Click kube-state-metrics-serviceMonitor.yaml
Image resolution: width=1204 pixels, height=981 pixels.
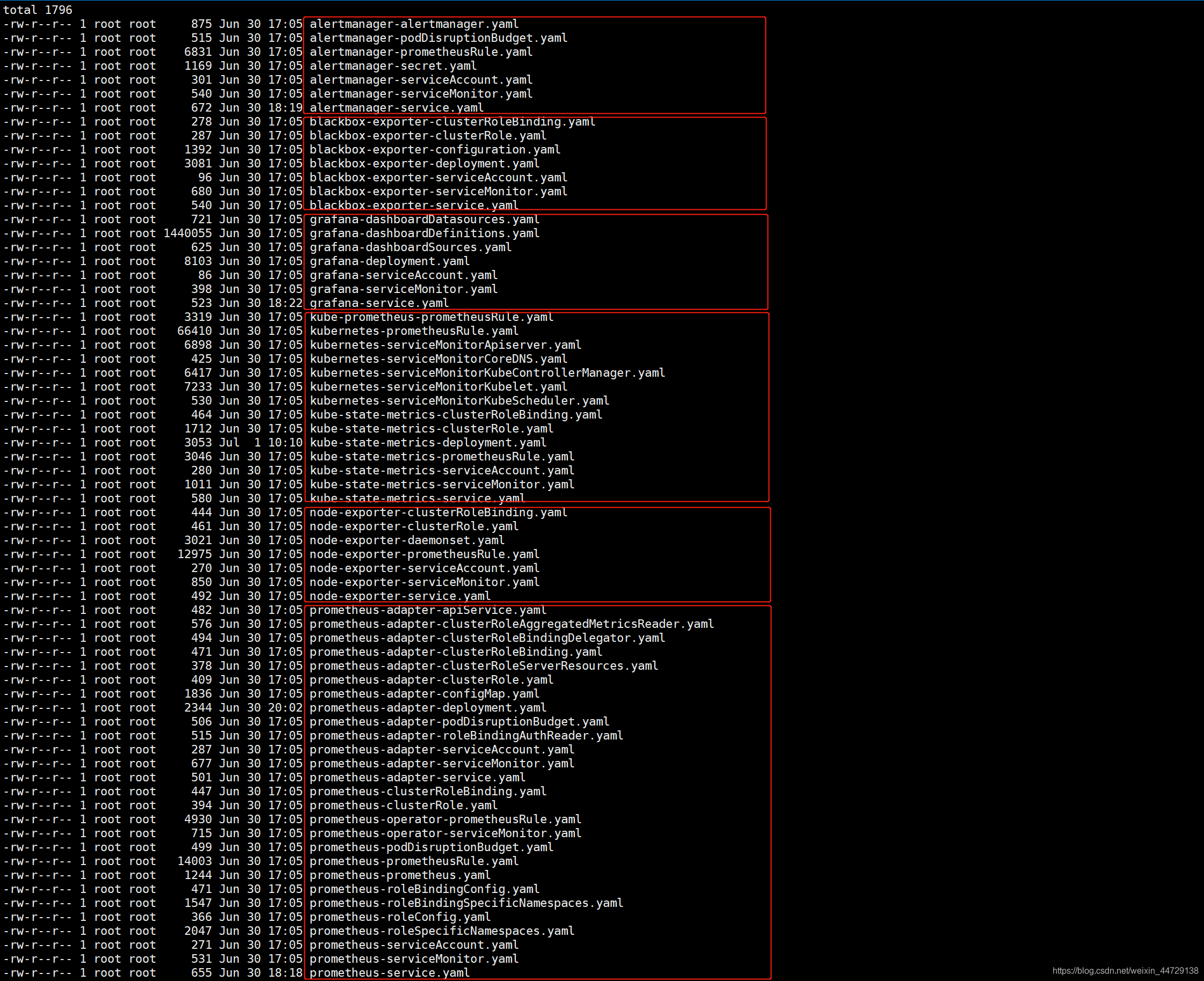tap(441, 484)
